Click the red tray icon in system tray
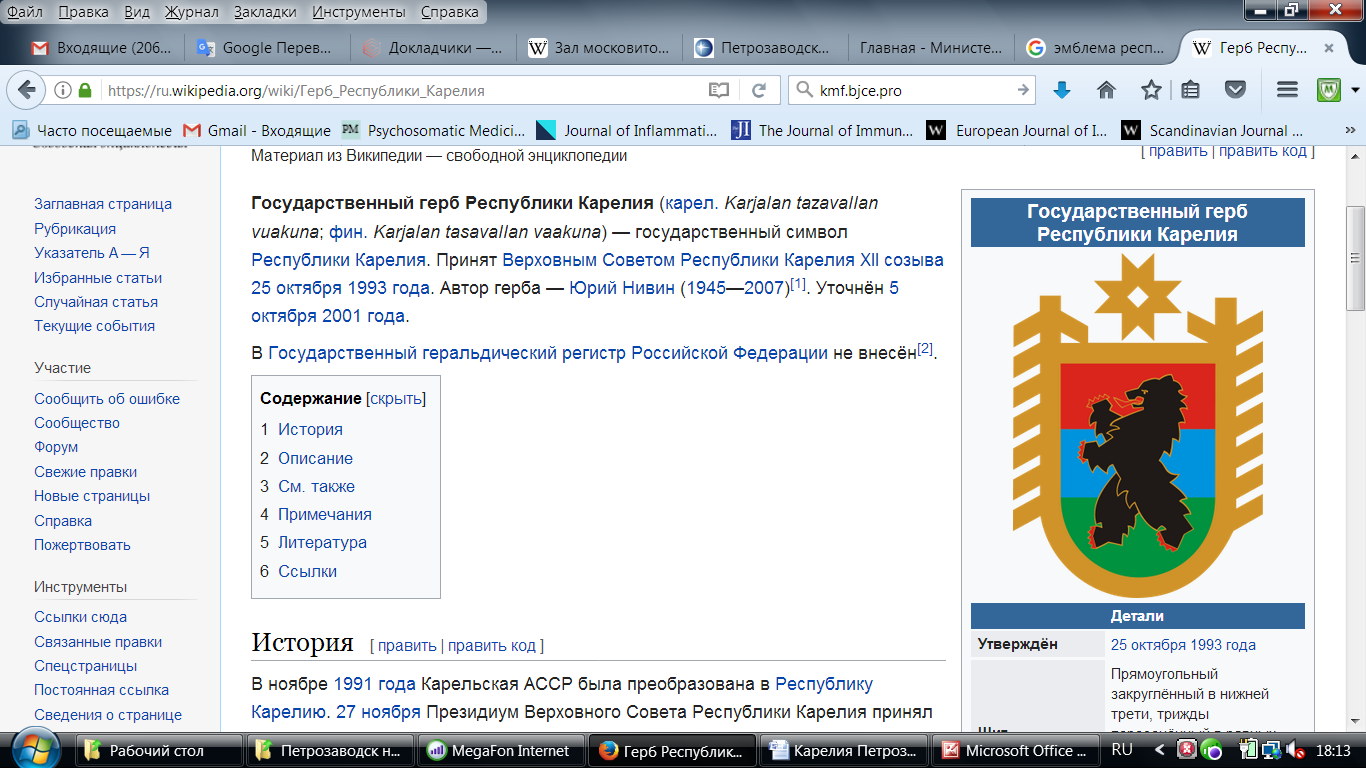The height and width of the screenshot is (768, 1366). point(1187,750)
